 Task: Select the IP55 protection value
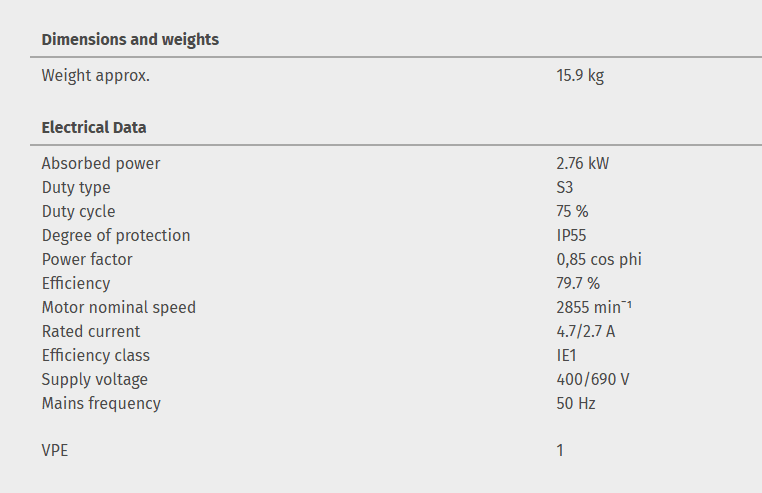tap(571, 235)
